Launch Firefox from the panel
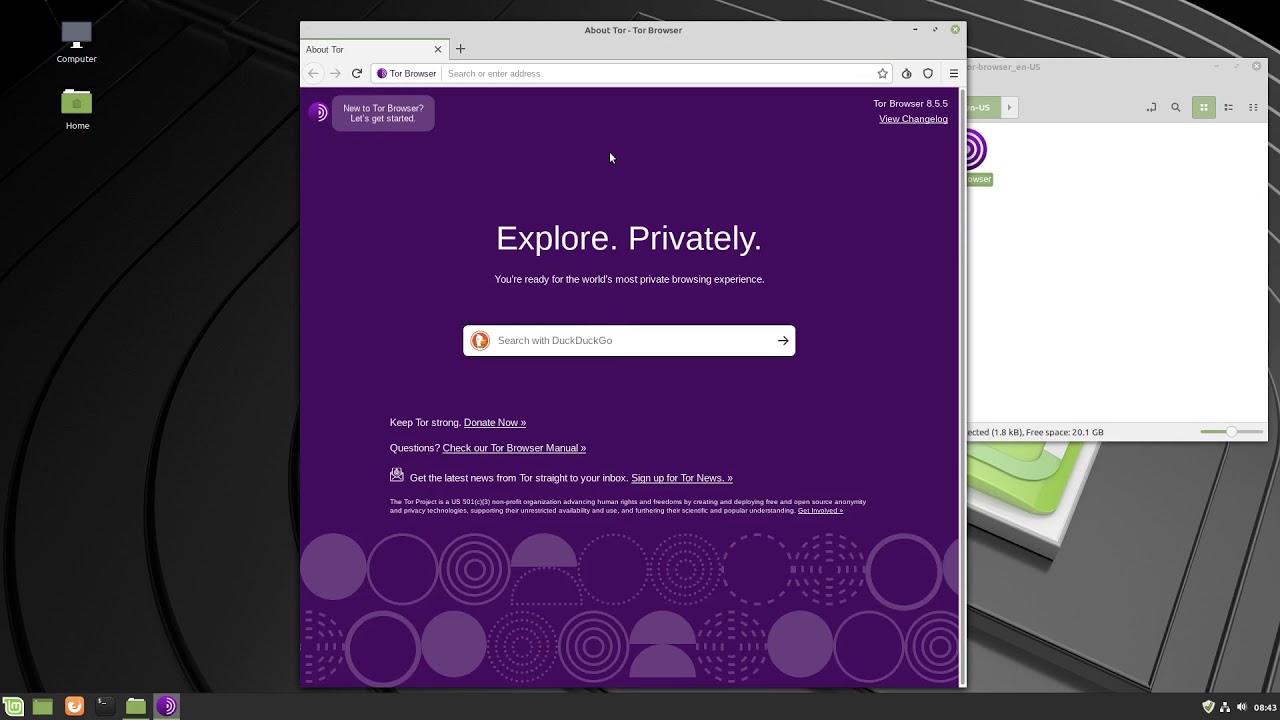 74,706
